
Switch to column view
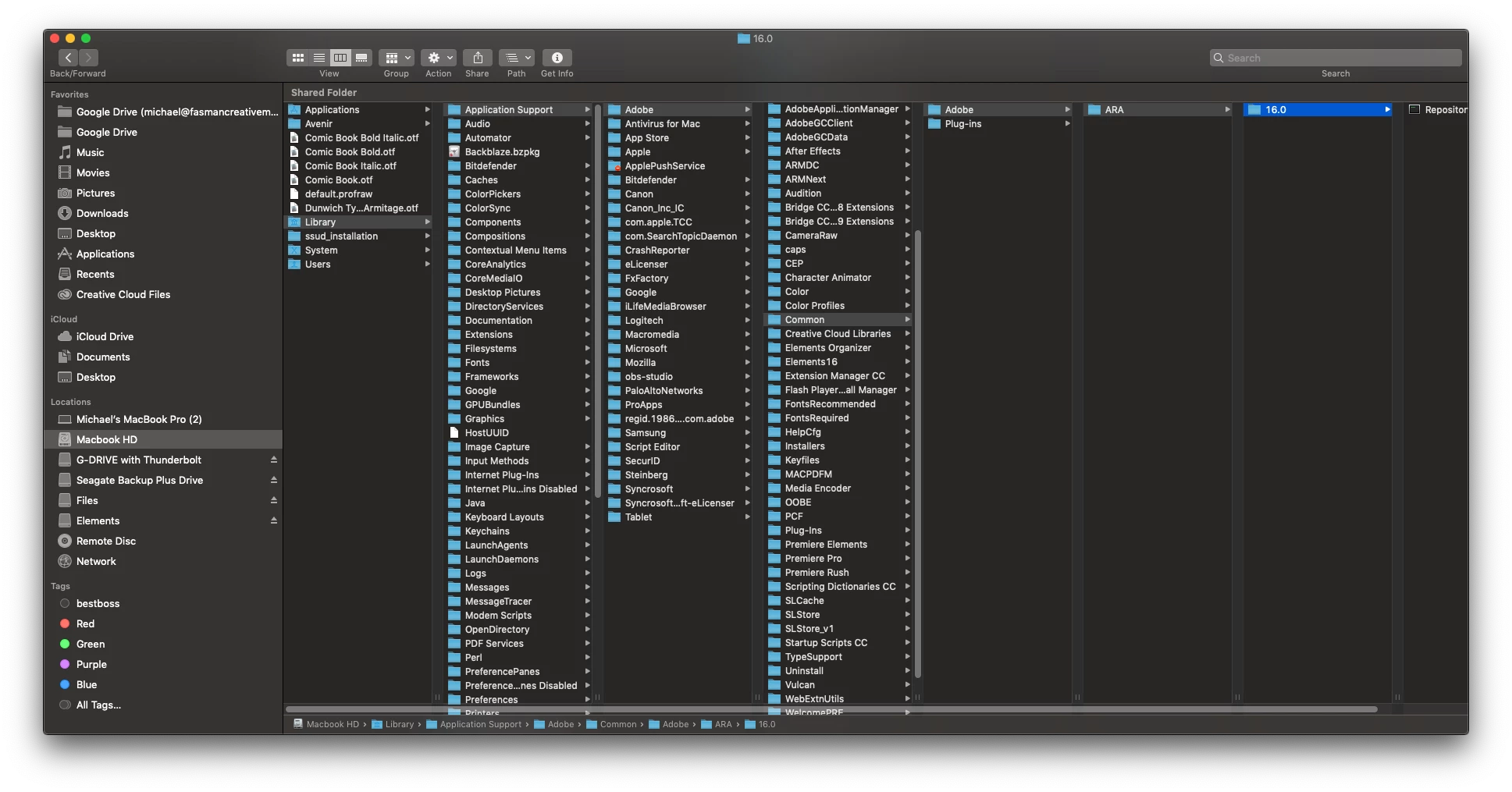pos(340,58)
